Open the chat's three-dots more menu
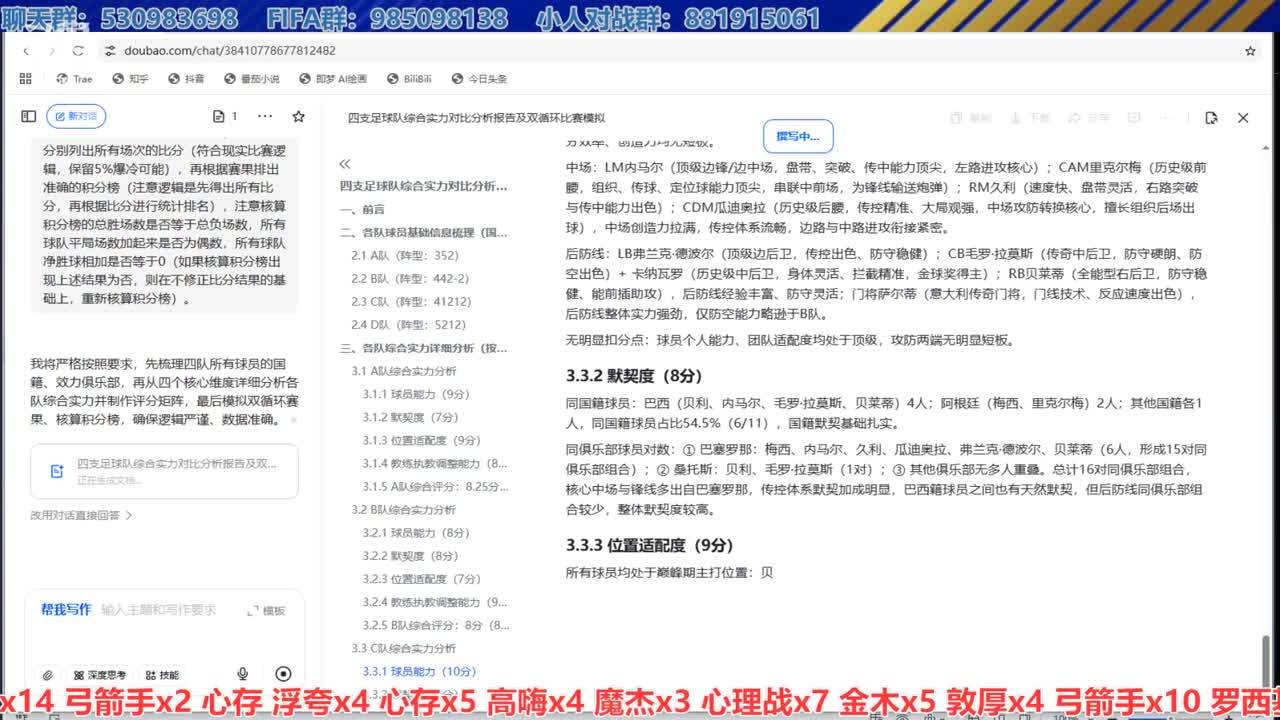 click(266, 117)
